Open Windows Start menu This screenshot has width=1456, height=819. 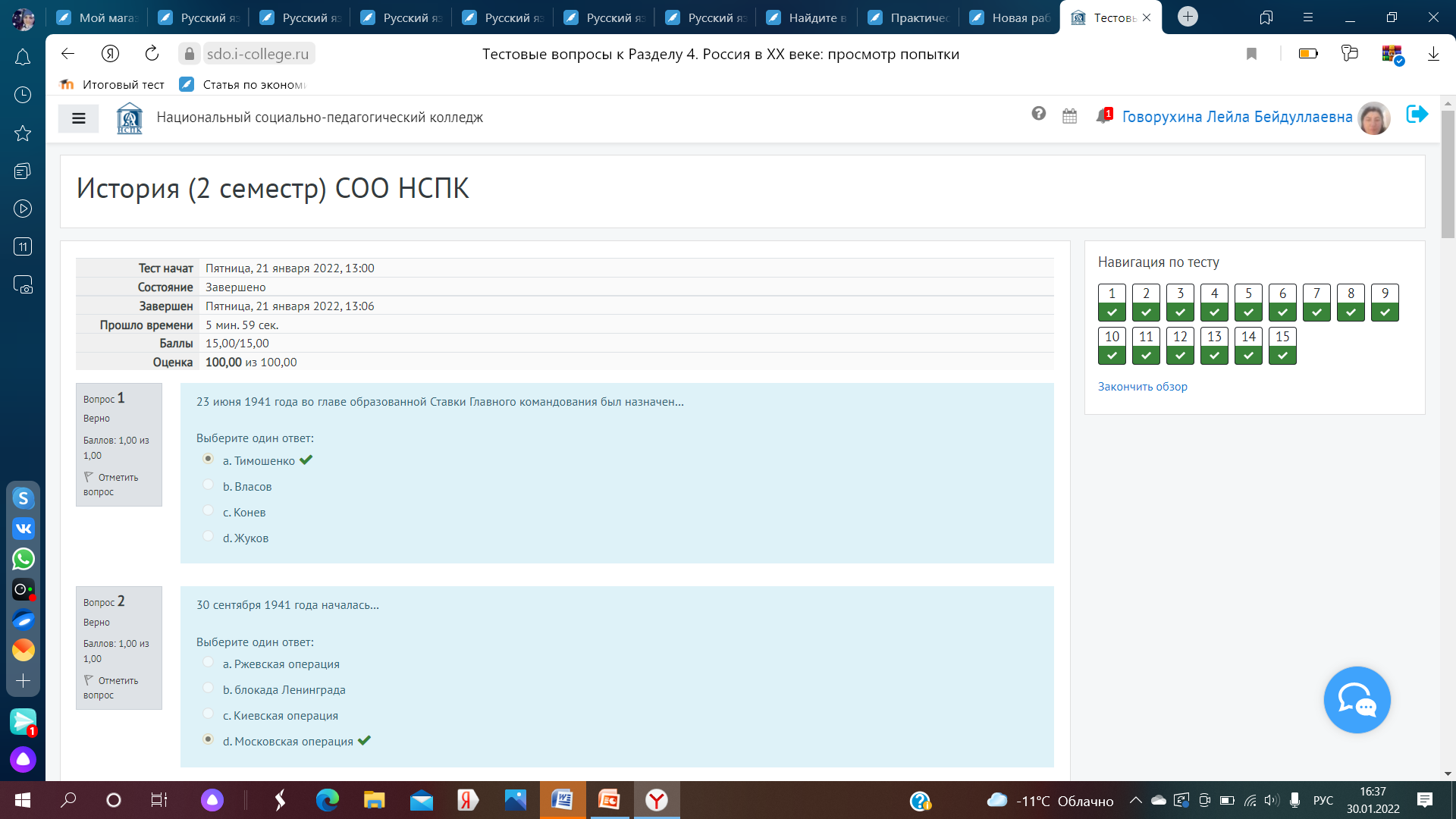click(23, 800)
